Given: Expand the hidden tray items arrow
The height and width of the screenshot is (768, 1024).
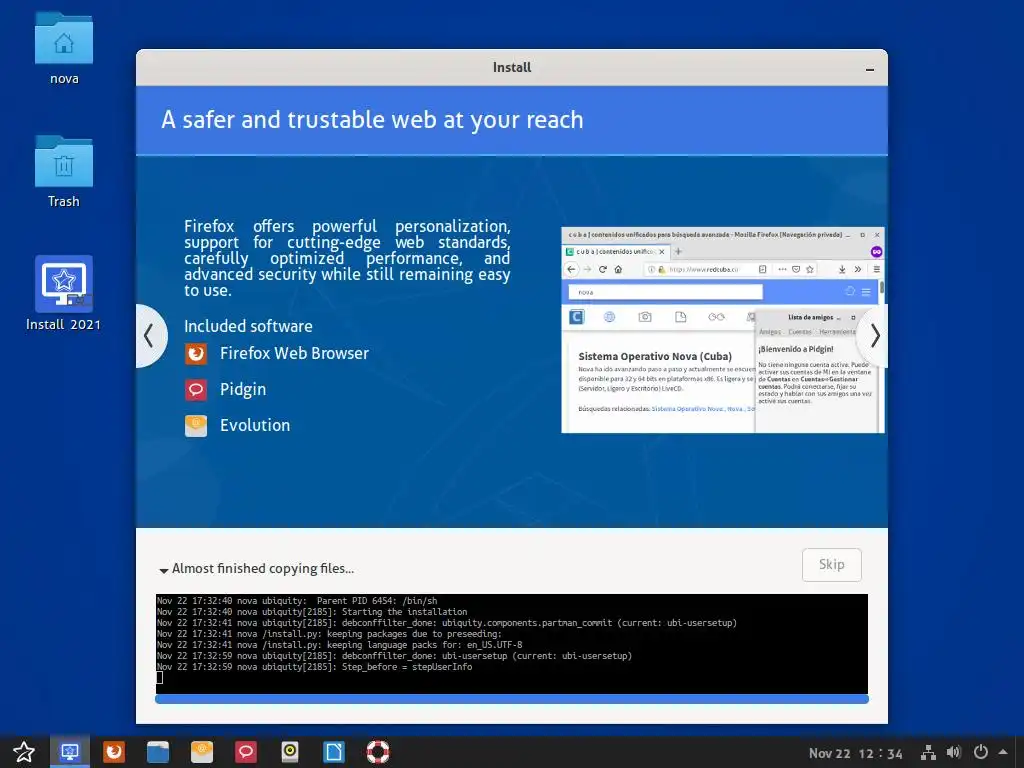Looking at the screenshot, I should click(1003, 752).
